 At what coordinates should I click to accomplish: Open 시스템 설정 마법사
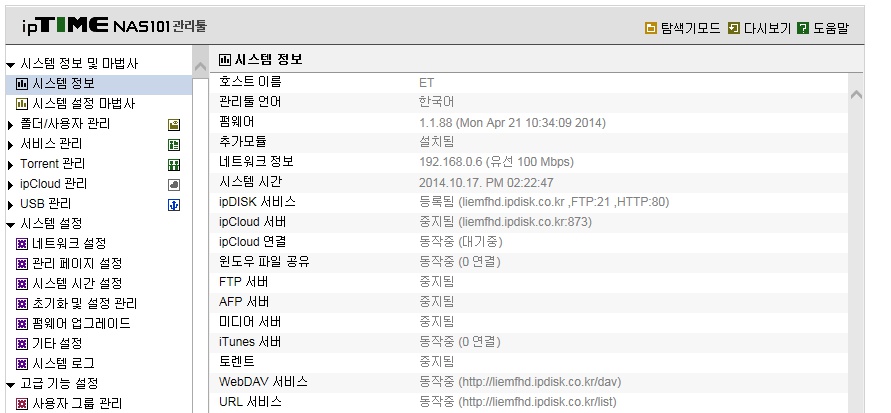[x=84, y=103]
